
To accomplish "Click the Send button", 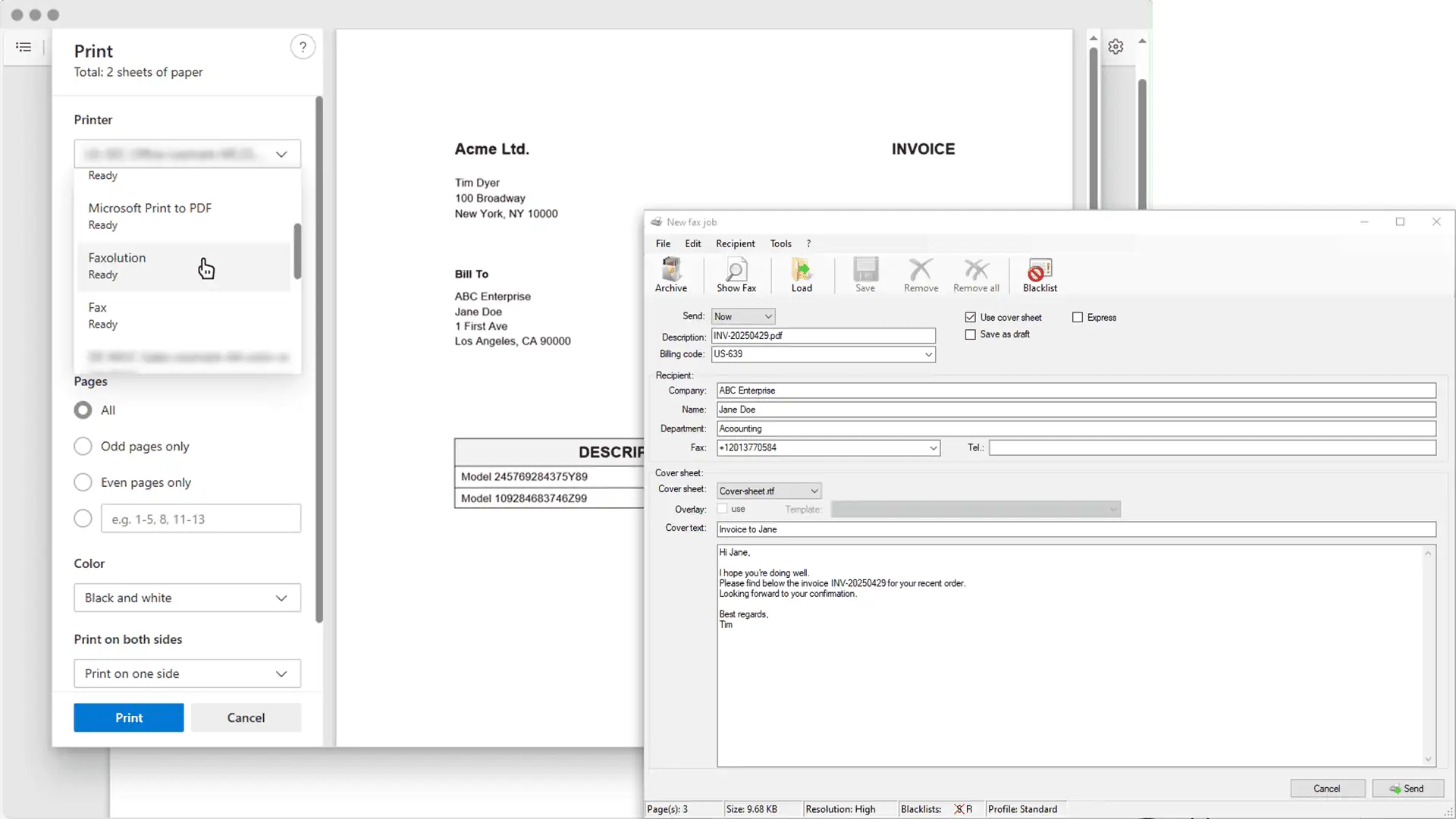I will pyautogui.click(x=1407, y=789).
